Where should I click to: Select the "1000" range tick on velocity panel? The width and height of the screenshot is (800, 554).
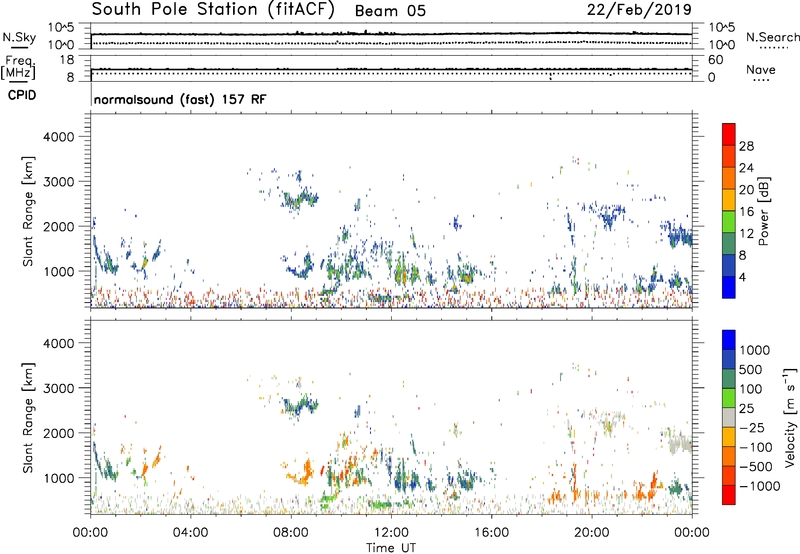click(x=58, y=478)
